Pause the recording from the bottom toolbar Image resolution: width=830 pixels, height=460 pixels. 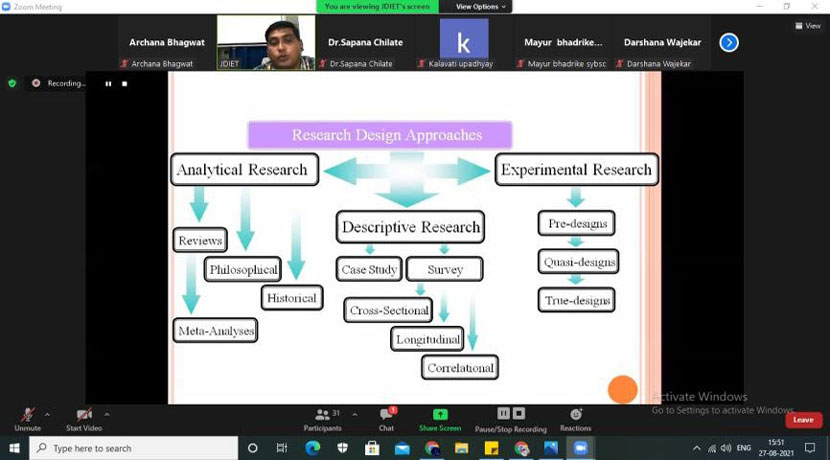click(x=504, y=414)
